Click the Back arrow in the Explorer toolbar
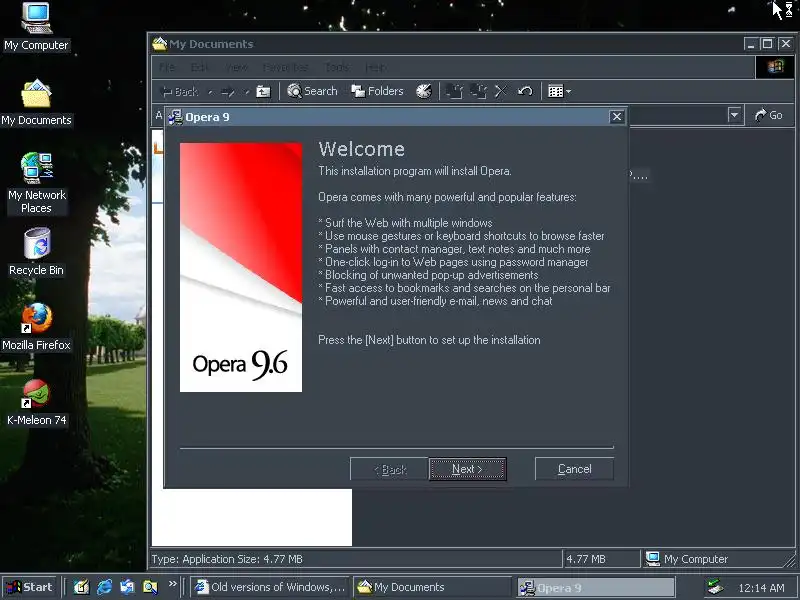 pos(179,92)
